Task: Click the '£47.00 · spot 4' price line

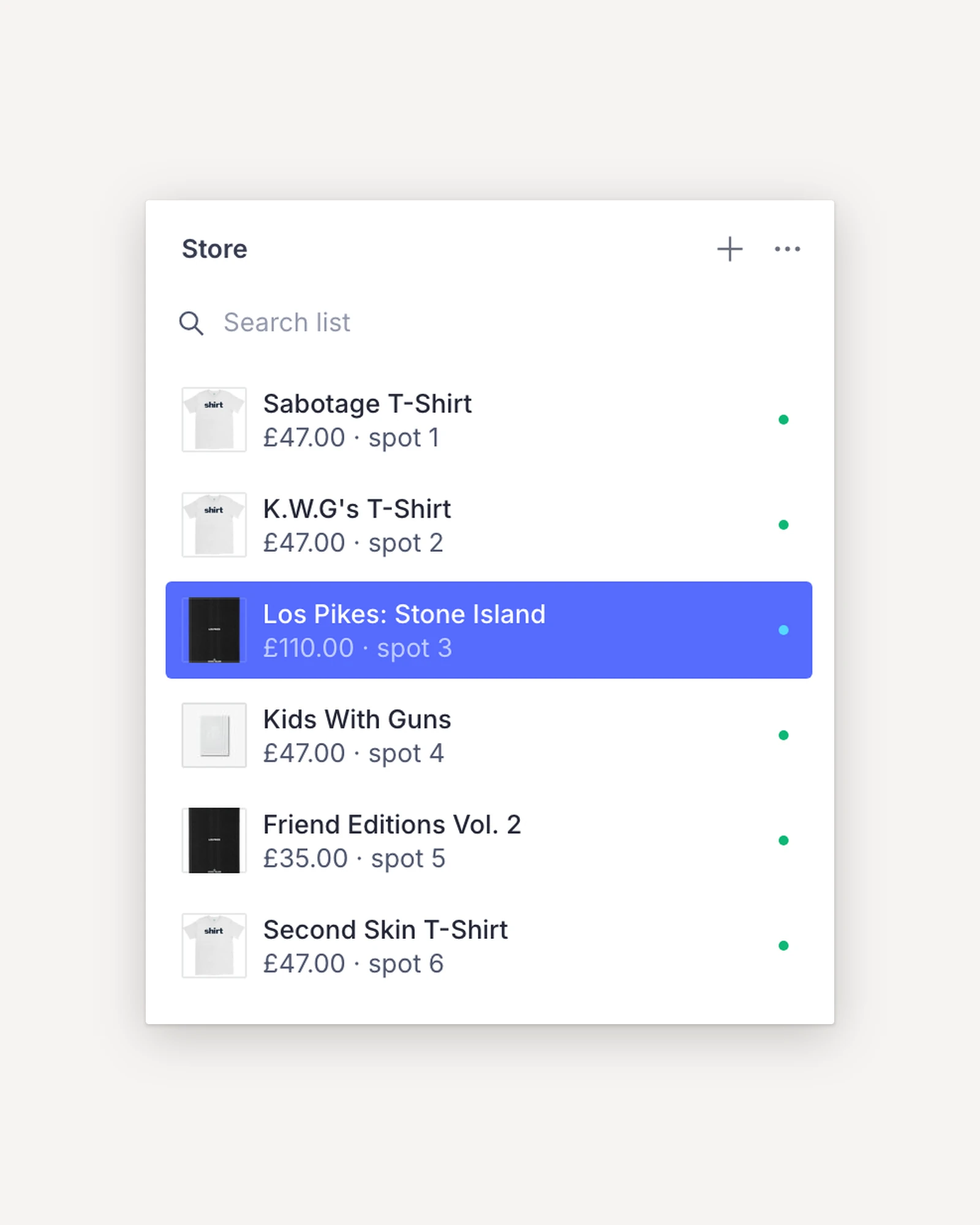Action: tap(353, 753)
